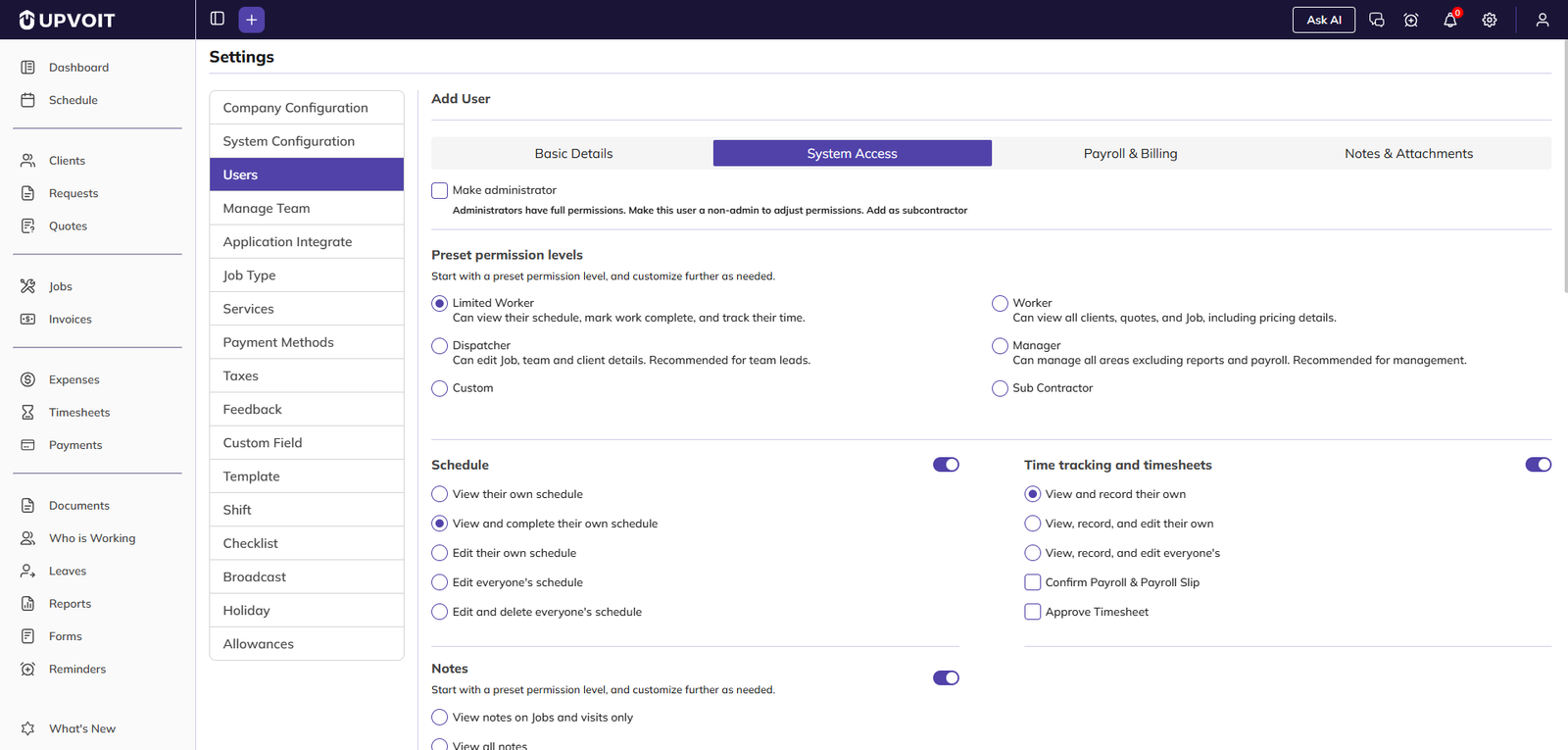Switch to the Payroll & Billing tab
Viewport: 1568px width, 750px height.
1131,153
